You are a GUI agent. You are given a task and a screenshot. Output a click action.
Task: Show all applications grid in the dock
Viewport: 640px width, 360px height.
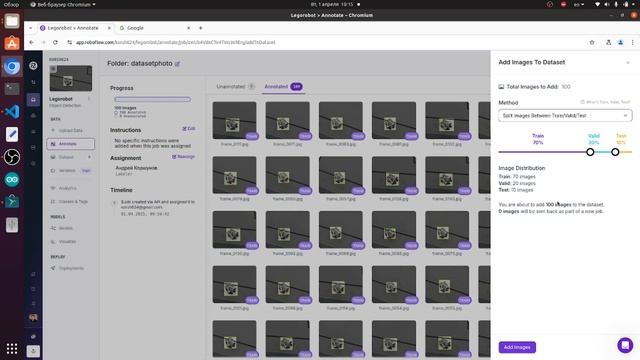[12, 349]
